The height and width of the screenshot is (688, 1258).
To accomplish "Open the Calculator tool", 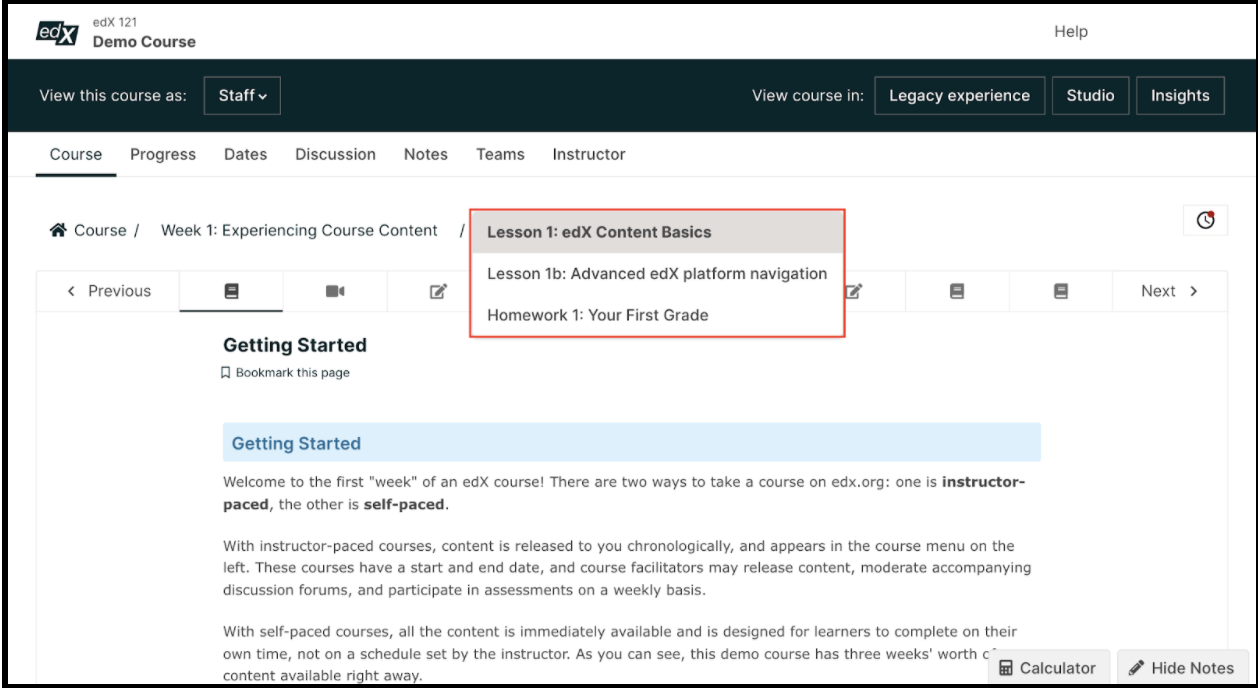I will [1048, 668].
